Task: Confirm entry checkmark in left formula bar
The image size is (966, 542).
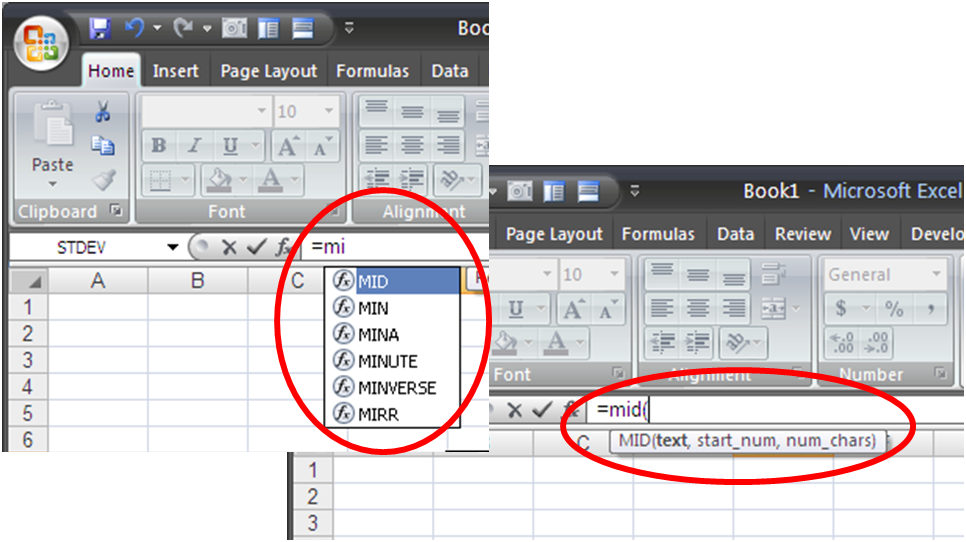Action: 256,248
